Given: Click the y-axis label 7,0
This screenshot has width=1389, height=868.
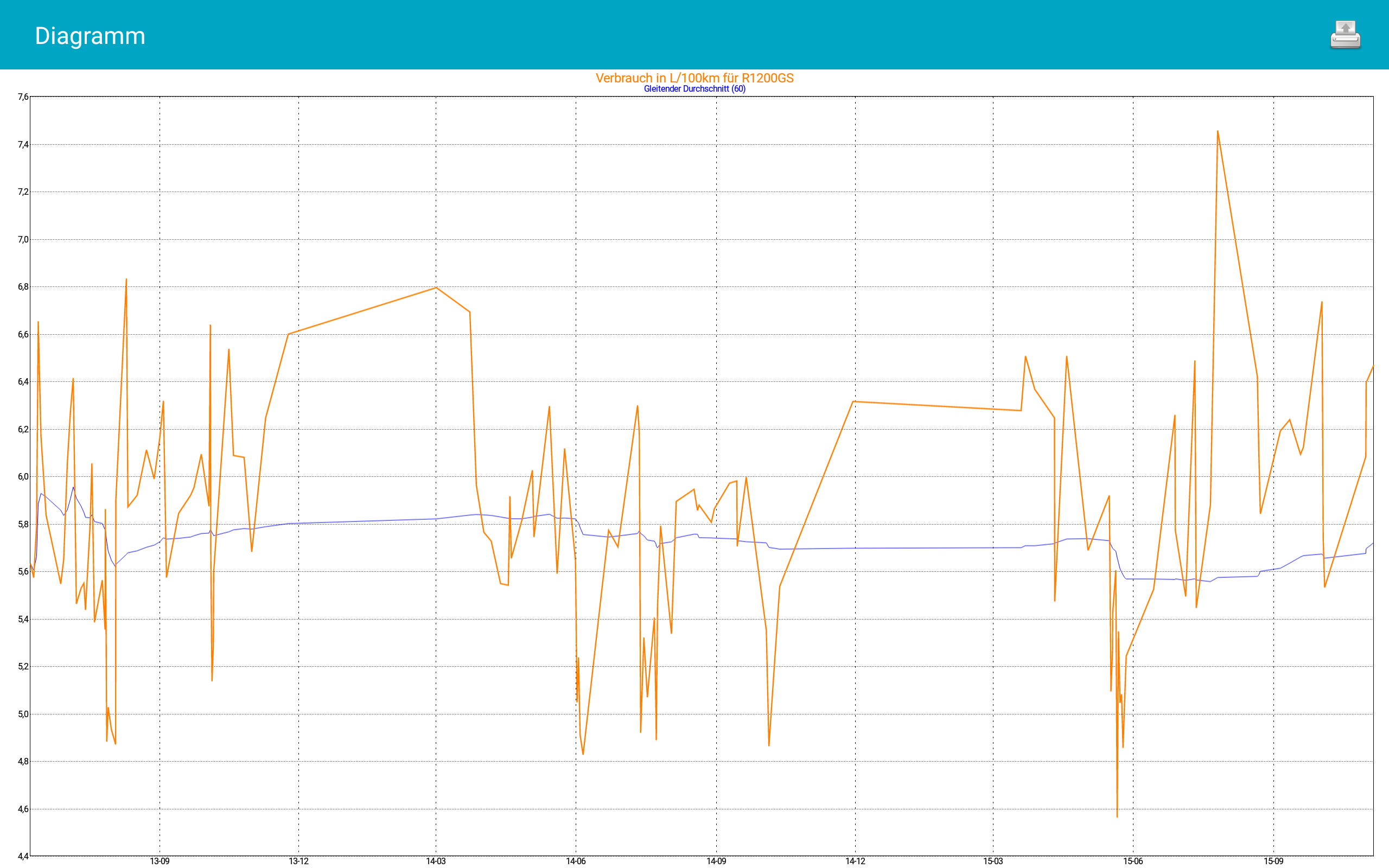Looking at the screenshot, I should click(x=23, y=239).
